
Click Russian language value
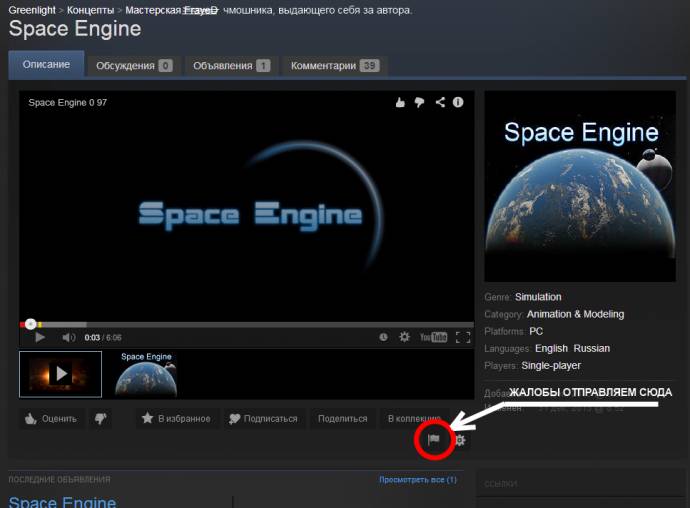coord(592,349)
